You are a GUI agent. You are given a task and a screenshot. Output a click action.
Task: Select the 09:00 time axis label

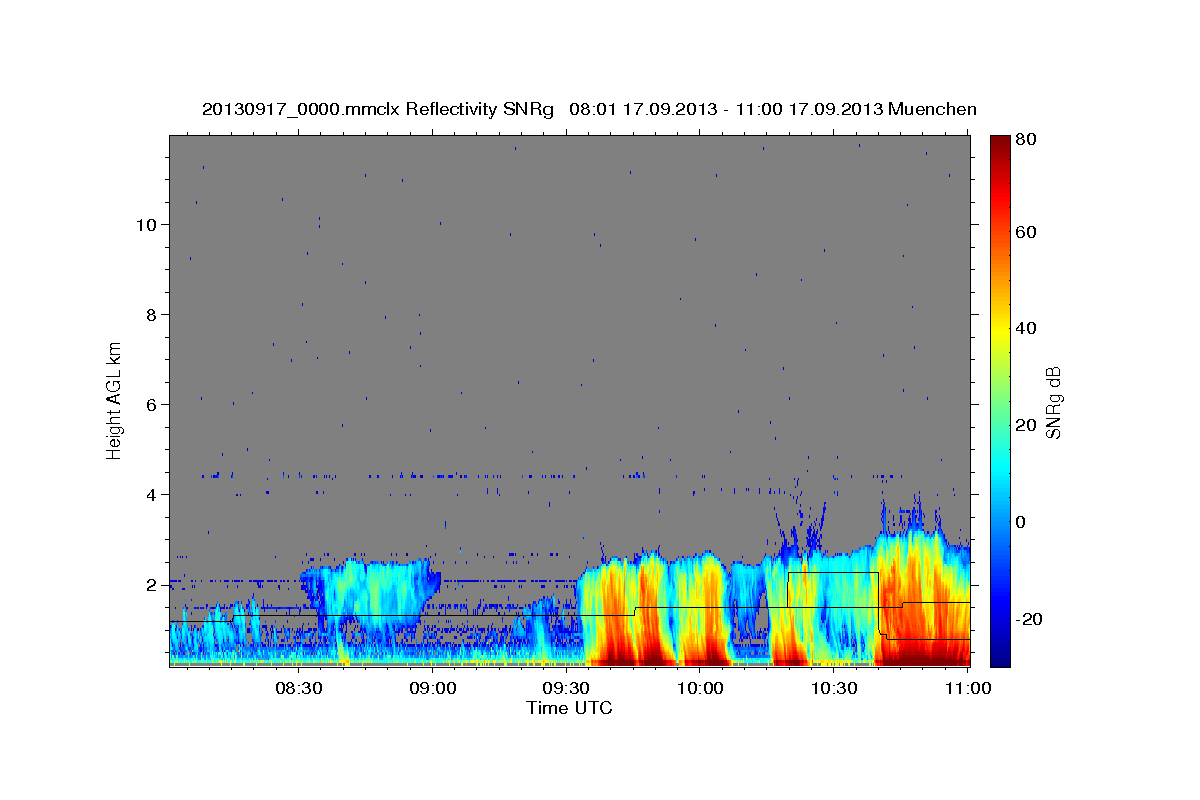coord(433,689)
